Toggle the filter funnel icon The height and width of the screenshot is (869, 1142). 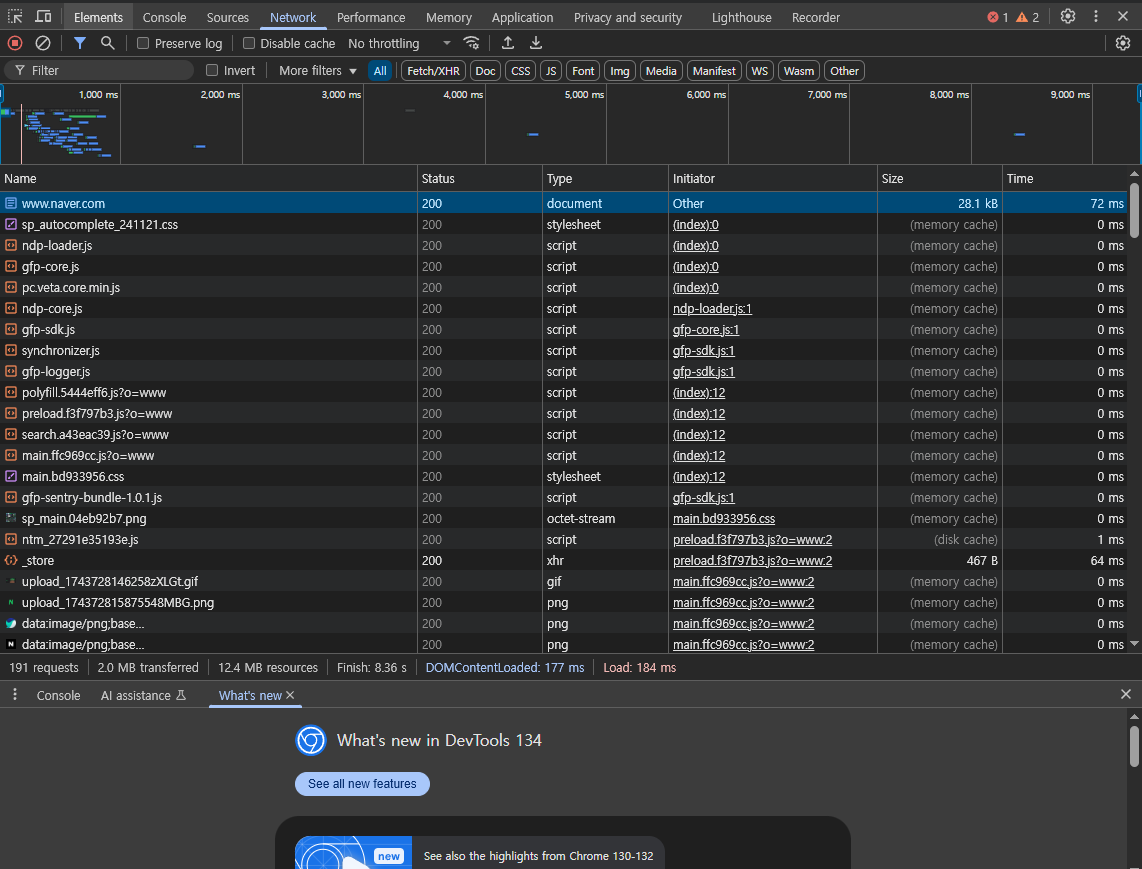coord(80,43)
